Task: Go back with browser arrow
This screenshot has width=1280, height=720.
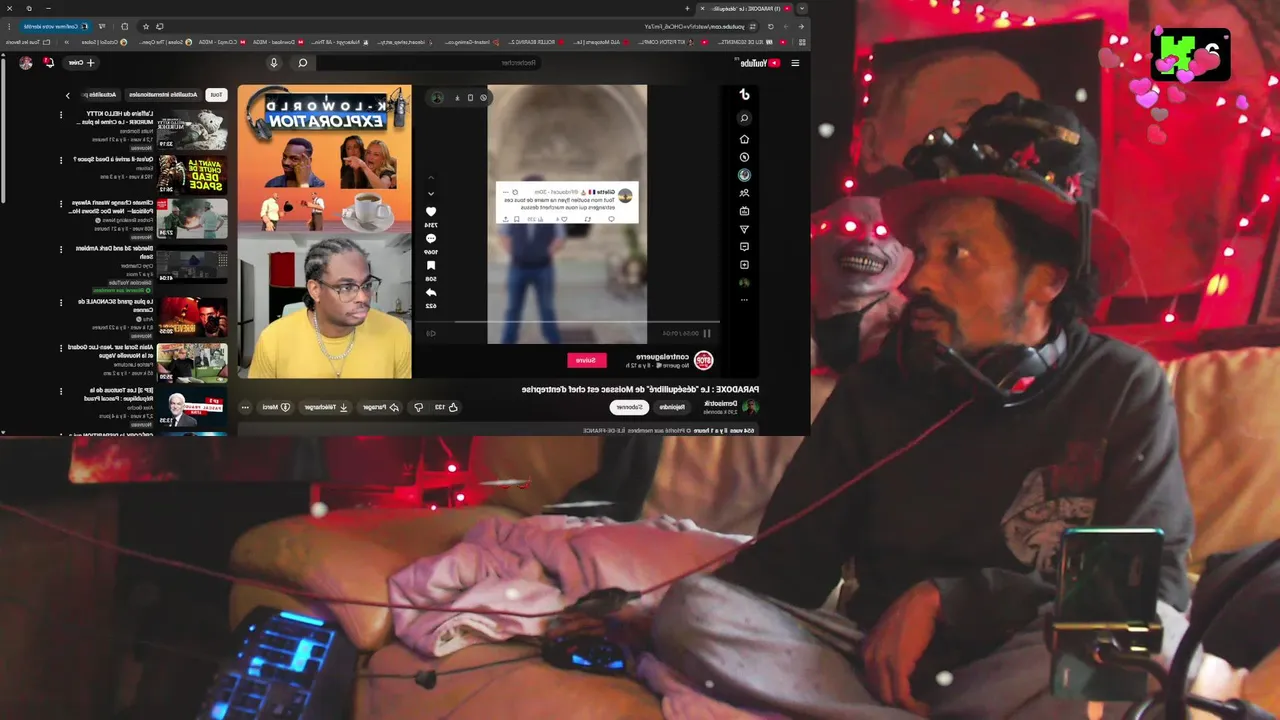Action: 800,26
